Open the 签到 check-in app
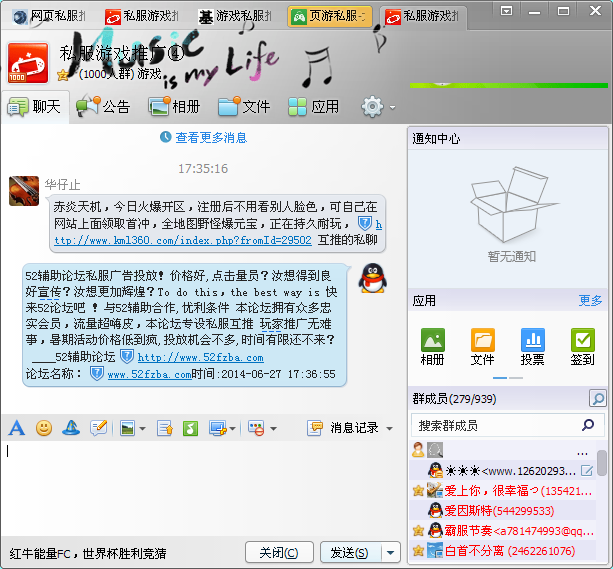 pyautogui.click(x=583, y=346)
